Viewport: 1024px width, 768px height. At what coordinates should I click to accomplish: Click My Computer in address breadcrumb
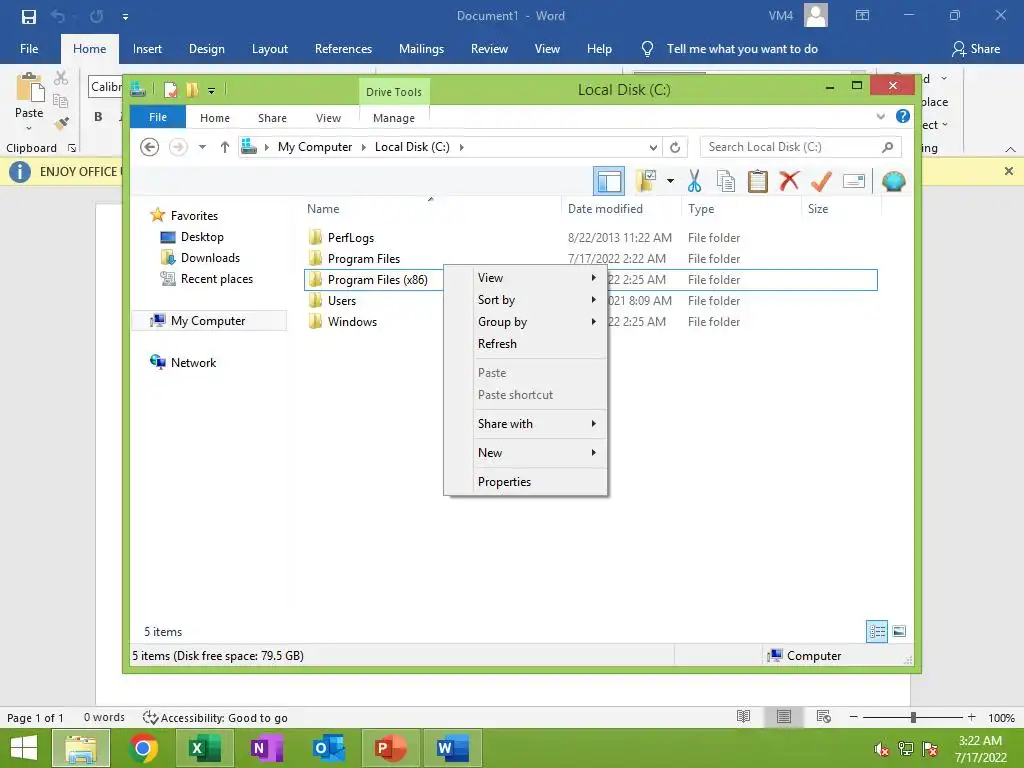[315, 147]
